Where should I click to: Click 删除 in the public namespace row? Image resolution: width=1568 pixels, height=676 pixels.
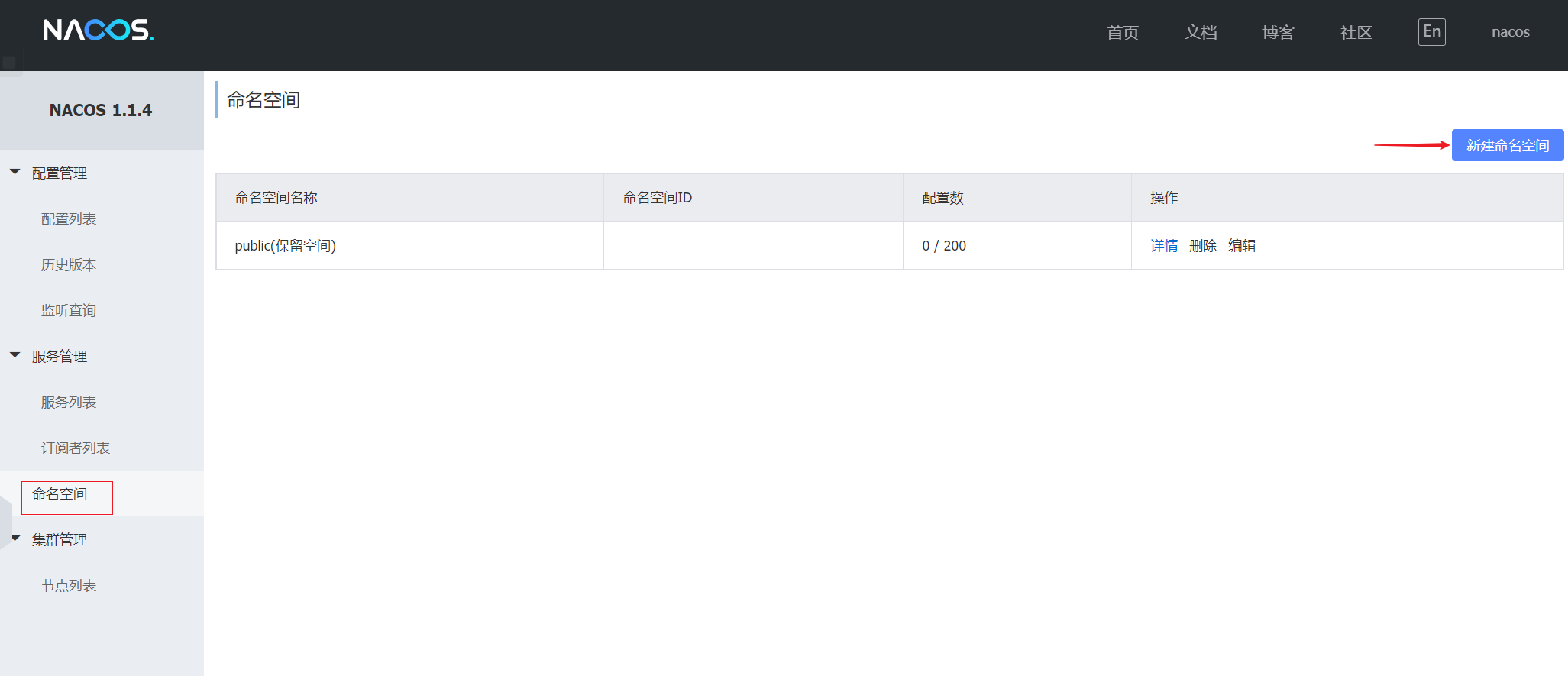pos(1203,246)
